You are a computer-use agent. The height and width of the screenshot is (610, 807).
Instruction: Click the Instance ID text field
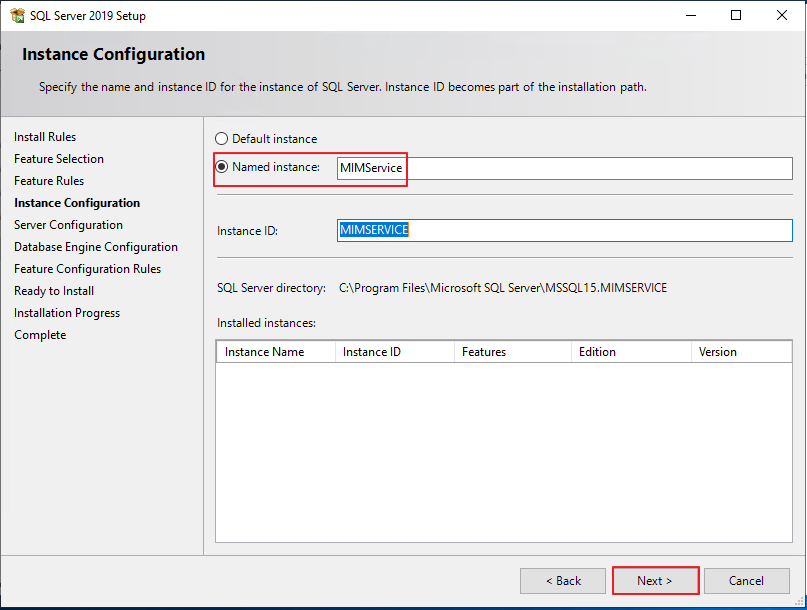[x=565, y=230]
